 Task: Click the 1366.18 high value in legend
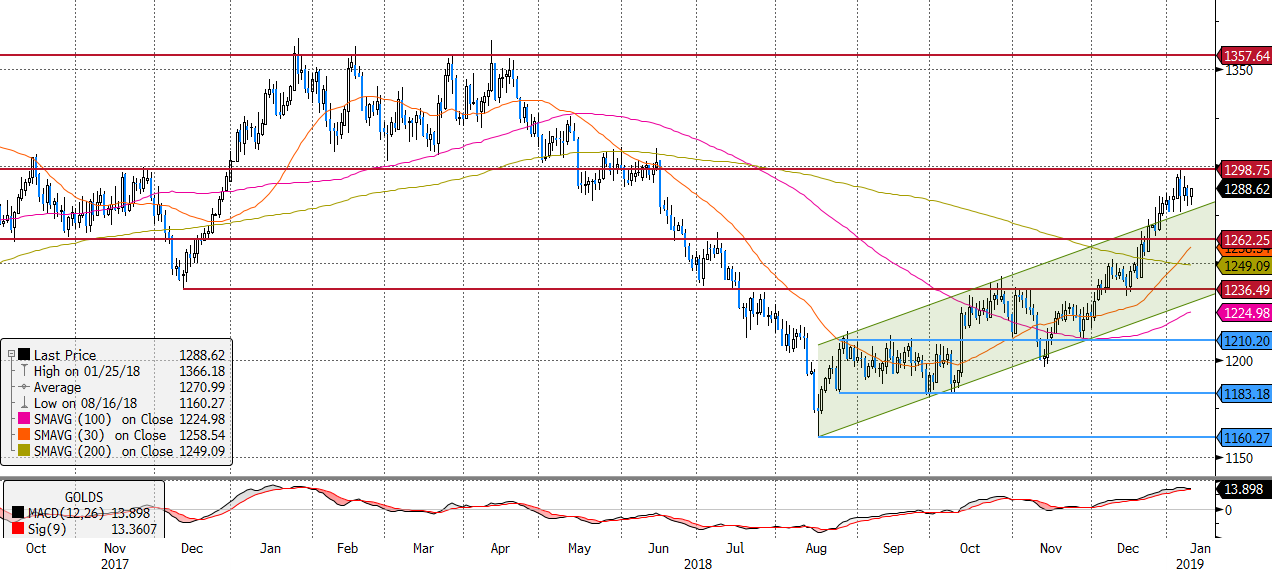200,371
